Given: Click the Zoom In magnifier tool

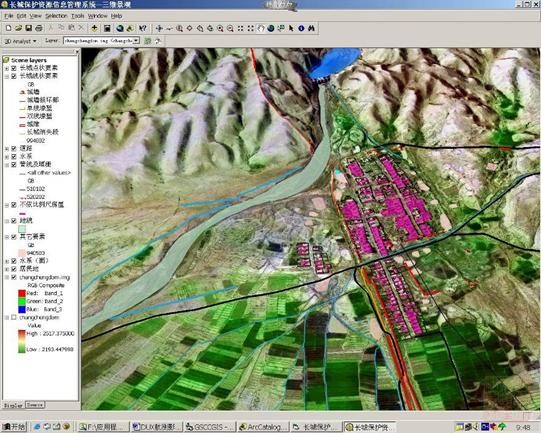Looking at the screenshot, I should (220, 28).
